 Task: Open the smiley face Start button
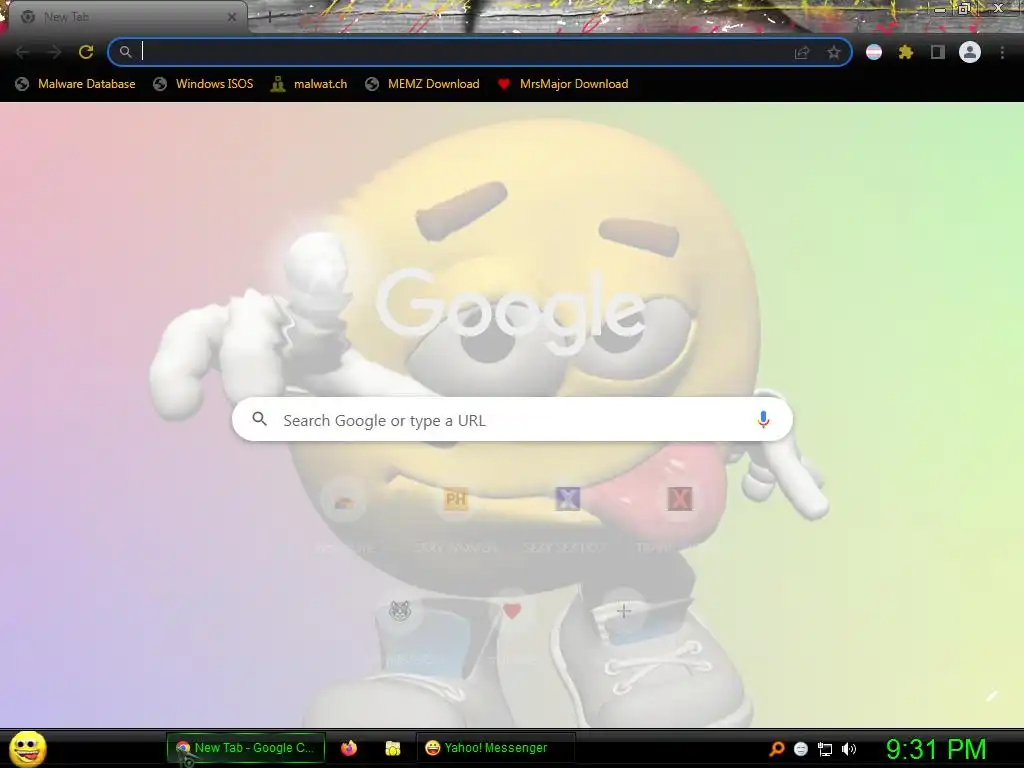[x=27, y=748]
